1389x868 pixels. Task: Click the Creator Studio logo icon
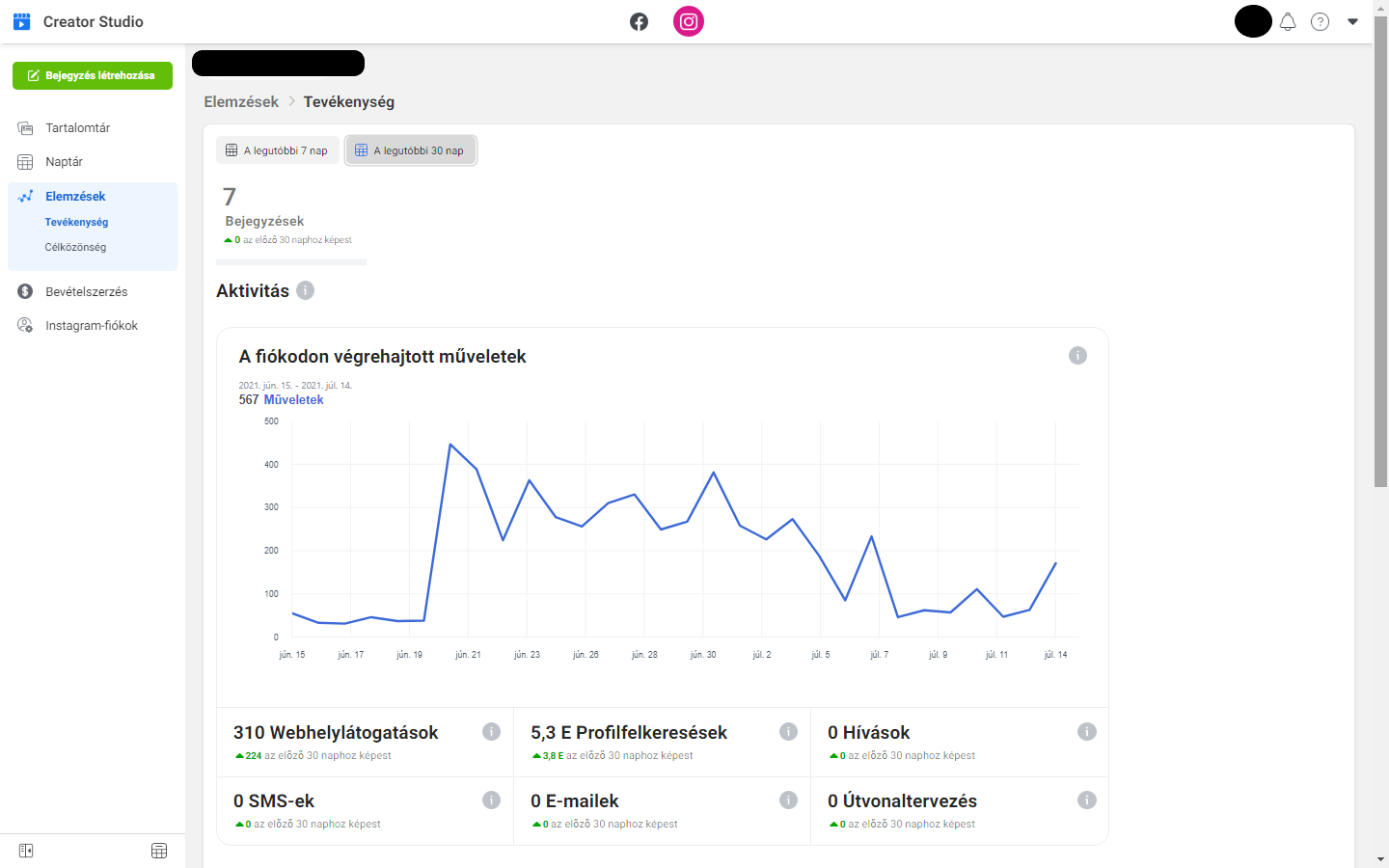[x=21, y=21]
